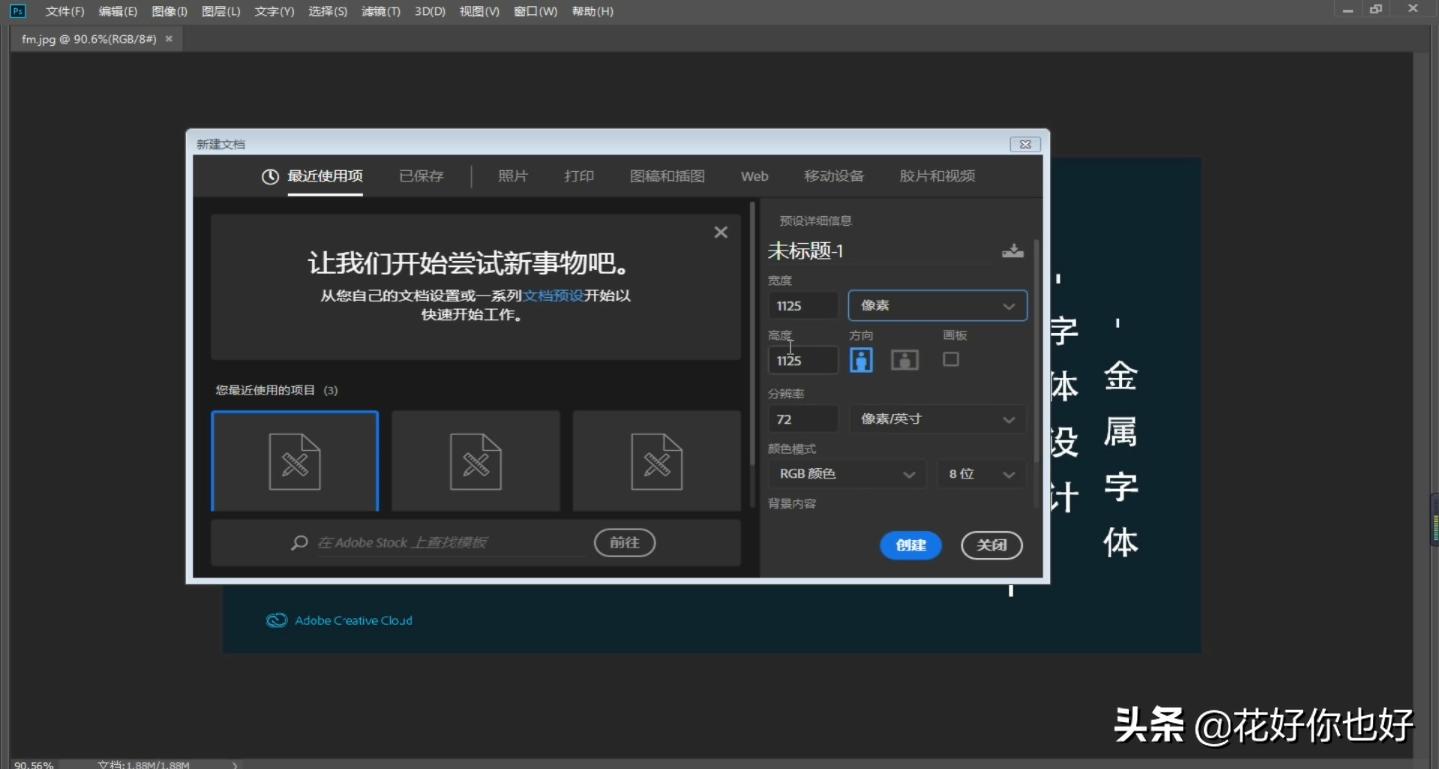The height and width of the screenshot is (769, 1439).
Task: Select the portrait orientation icon
Action: click(x=861, y=359)
